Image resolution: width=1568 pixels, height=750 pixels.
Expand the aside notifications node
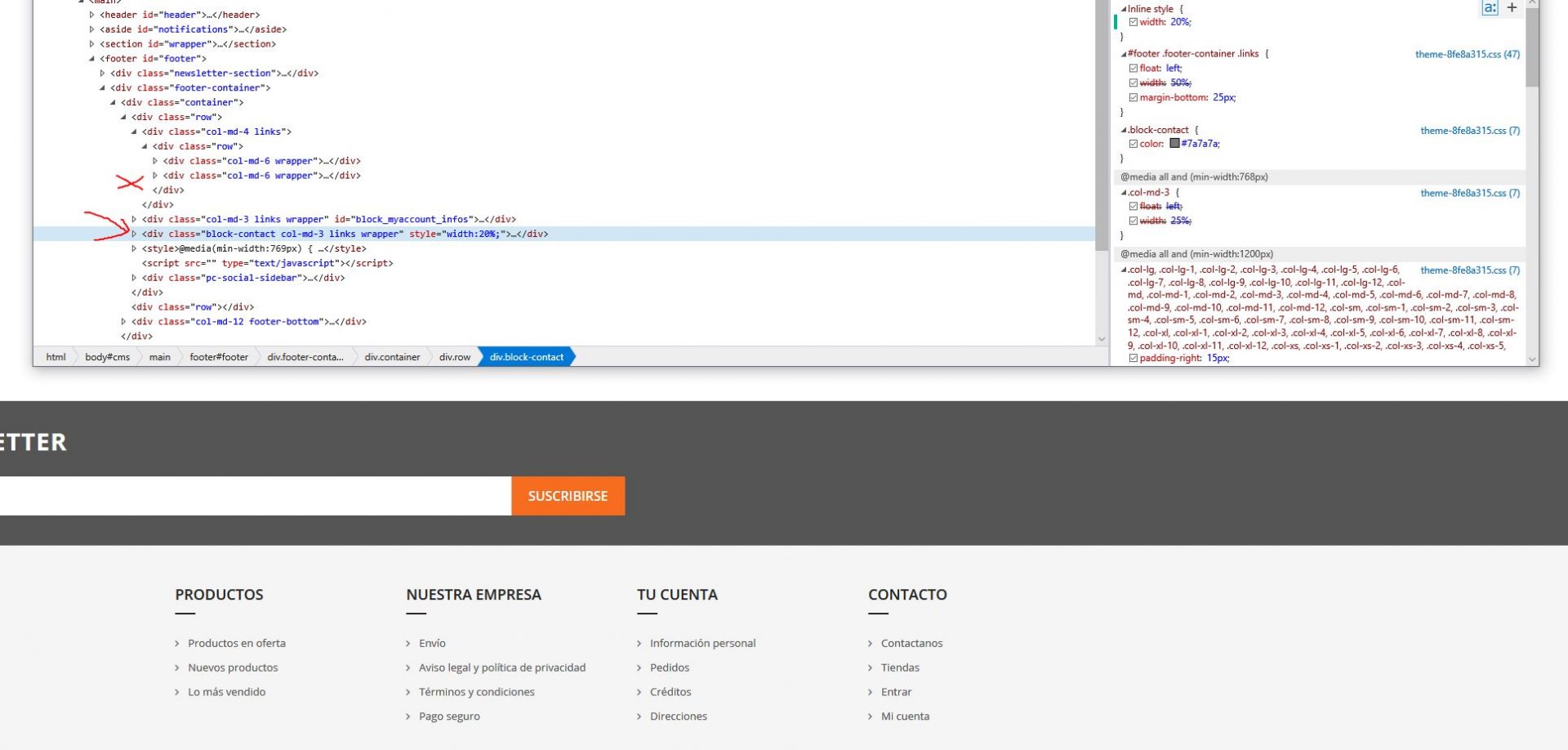91,29
